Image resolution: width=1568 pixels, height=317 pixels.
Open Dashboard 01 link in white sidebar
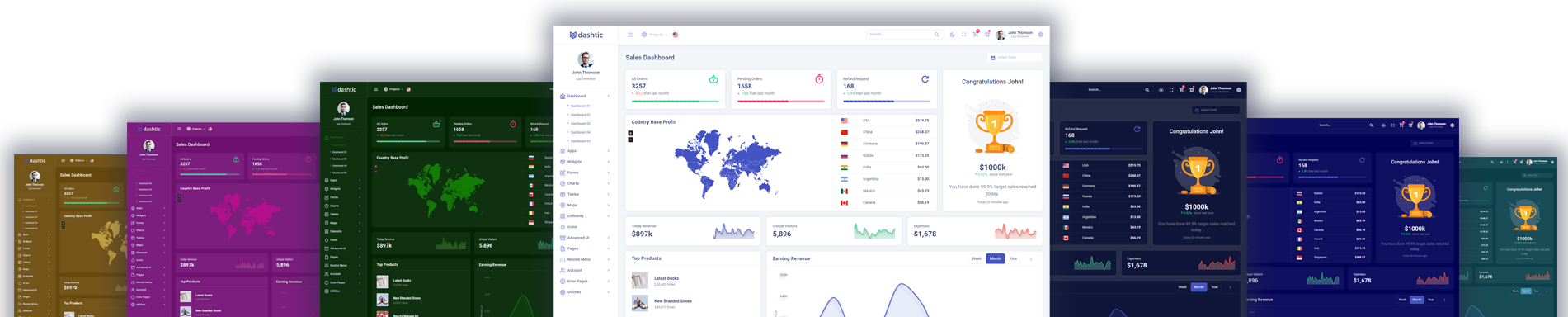tap(580, 106)
